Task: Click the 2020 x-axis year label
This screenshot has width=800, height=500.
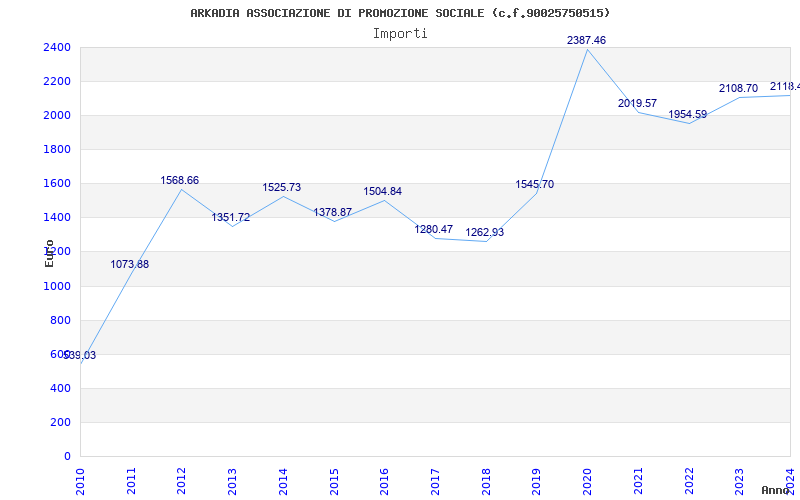Action: pos(587,480)
